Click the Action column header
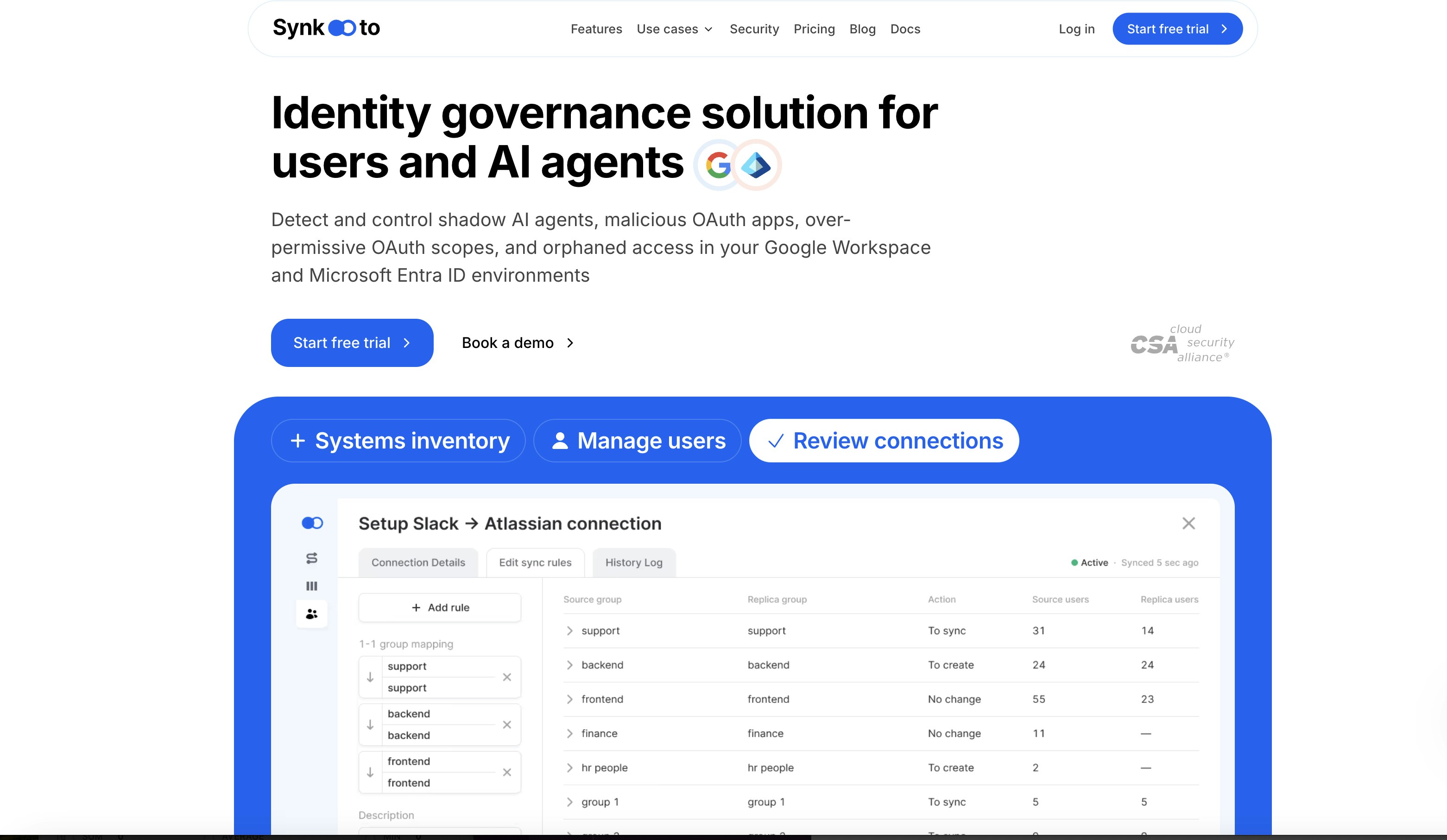Image resolution: width=1447 pixels, height=840 pixels. (x=941, y=600)
